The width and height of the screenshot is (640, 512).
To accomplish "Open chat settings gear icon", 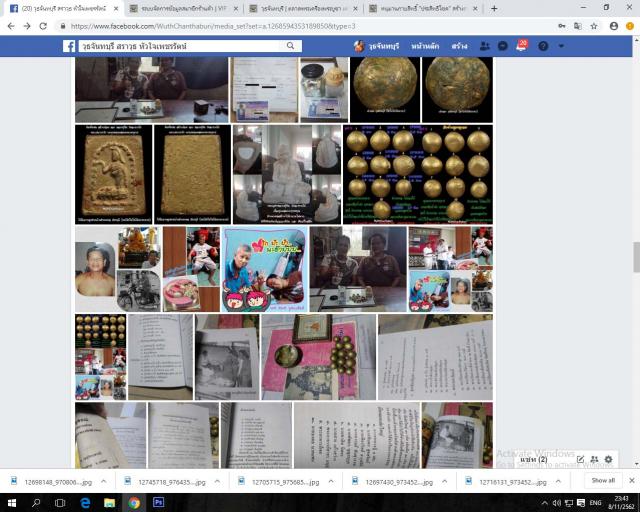I will point(609,459).
